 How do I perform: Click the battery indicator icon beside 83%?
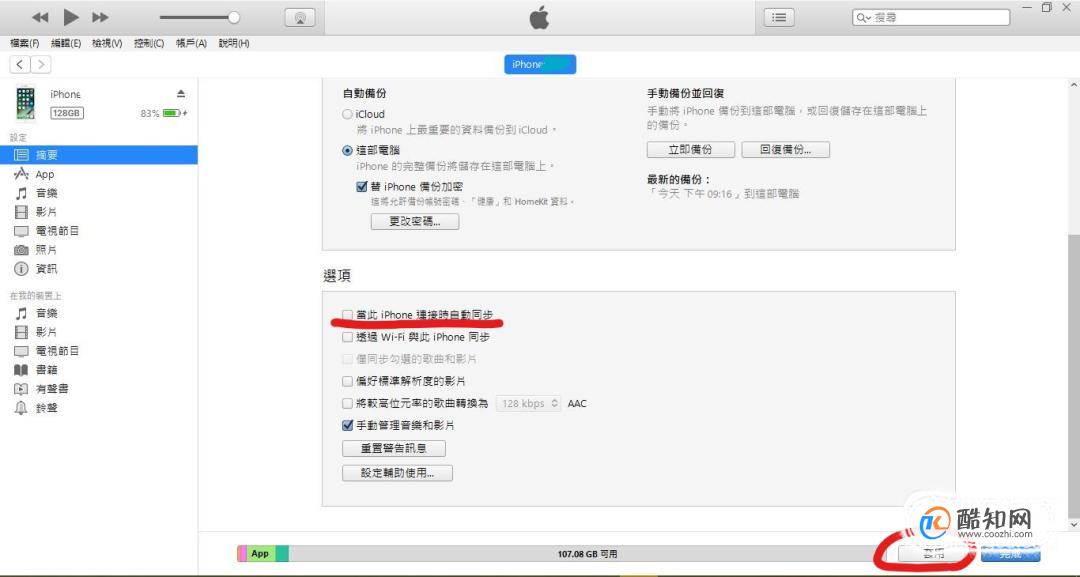(x=172, y=113)
